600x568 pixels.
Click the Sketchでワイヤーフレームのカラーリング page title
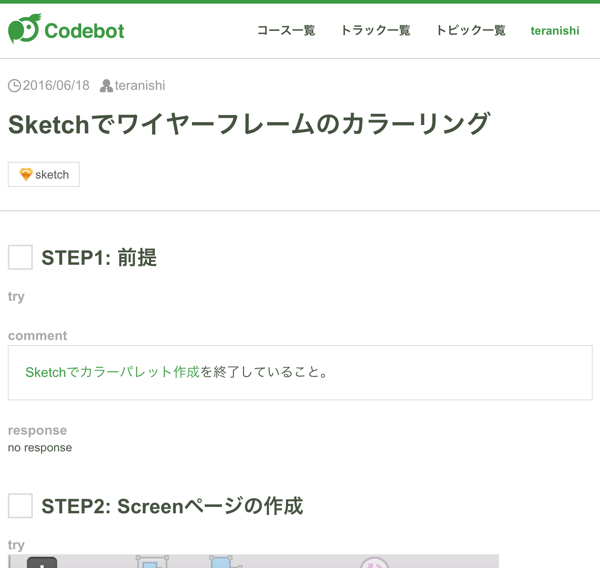pyautogui.click(x=249, y=124)
